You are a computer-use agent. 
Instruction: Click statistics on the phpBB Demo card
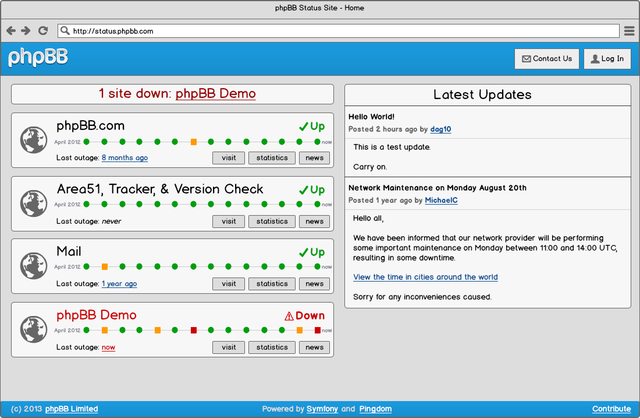pyautogui.click(x=272, y=347)
